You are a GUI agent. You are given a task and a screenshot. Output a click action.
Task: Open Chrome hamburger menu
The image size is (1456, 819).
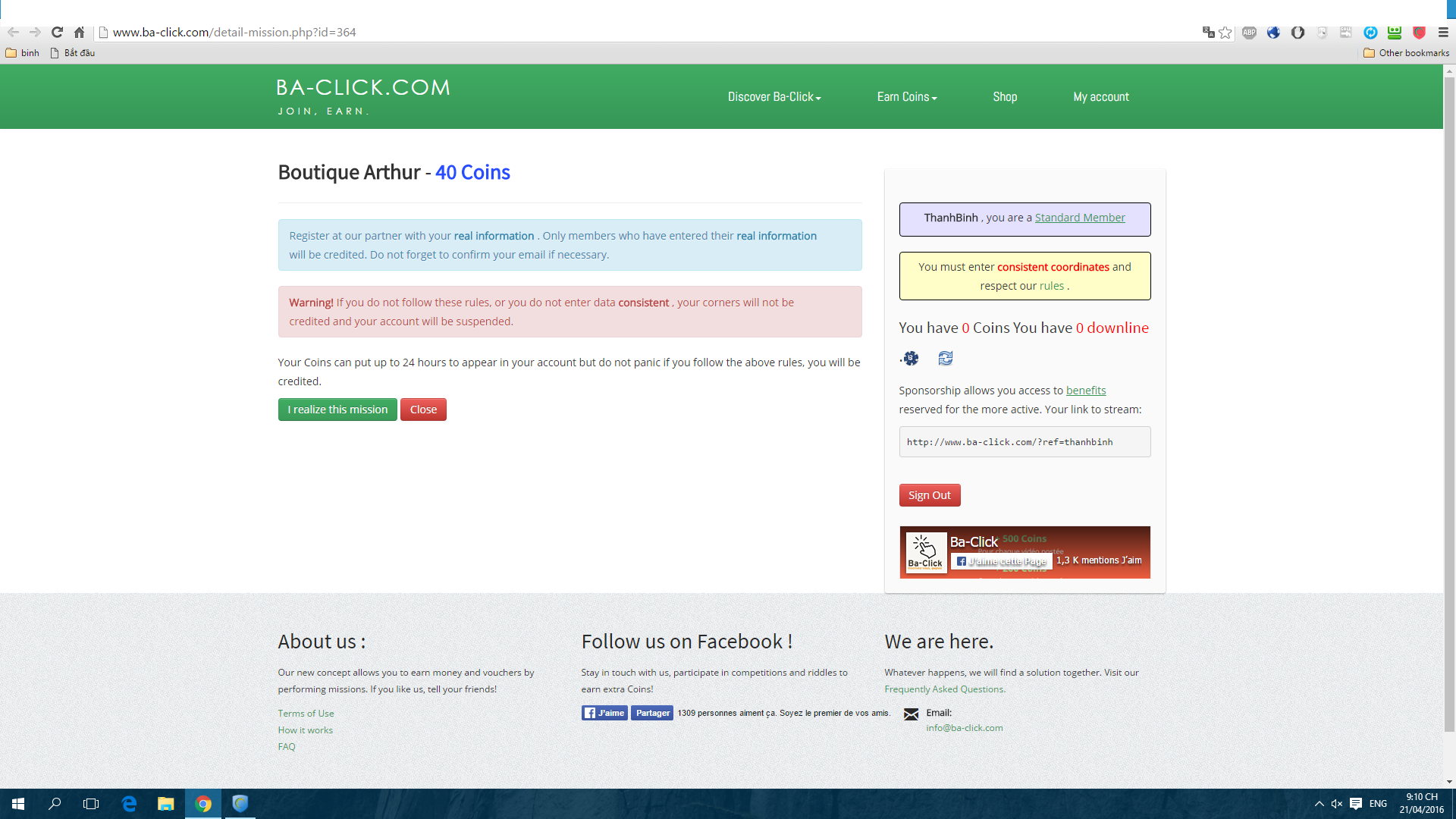pyautogui.click(x=1443, y=33)
